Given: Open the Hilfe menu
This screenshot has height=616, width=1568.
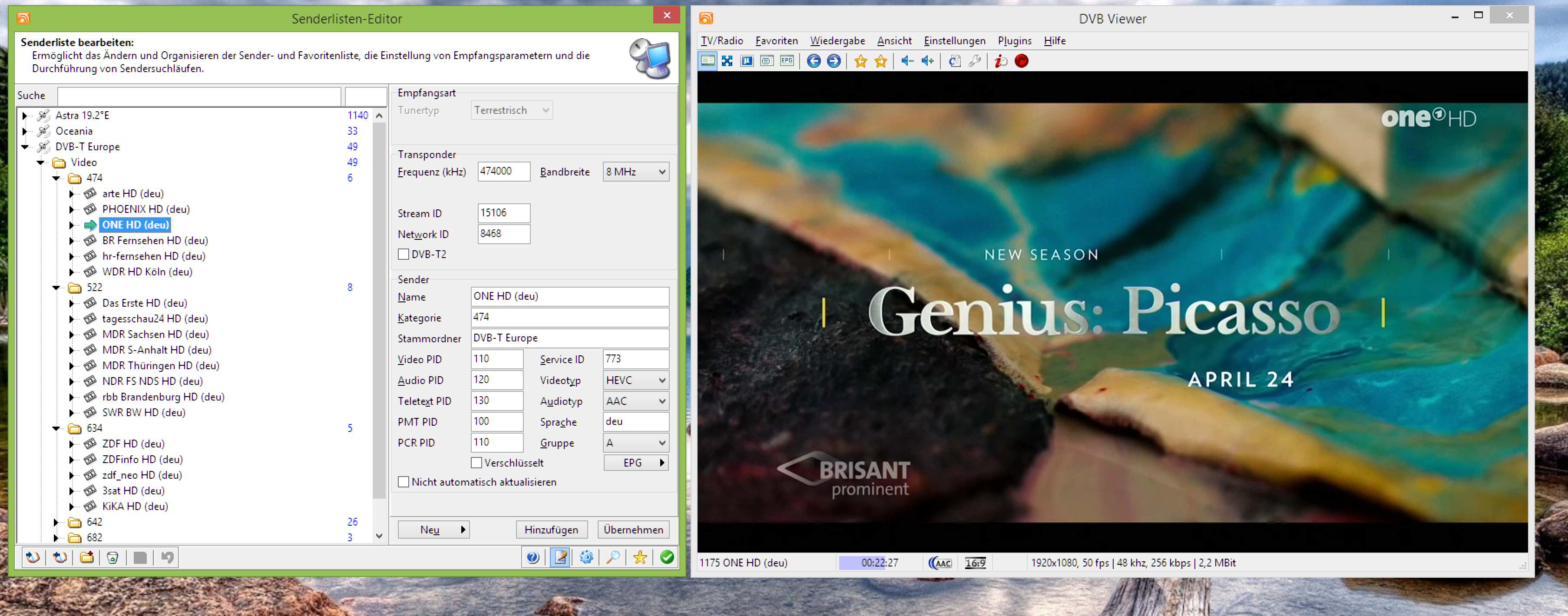Looking at the screenshot, I should (x=1055, y=41).
